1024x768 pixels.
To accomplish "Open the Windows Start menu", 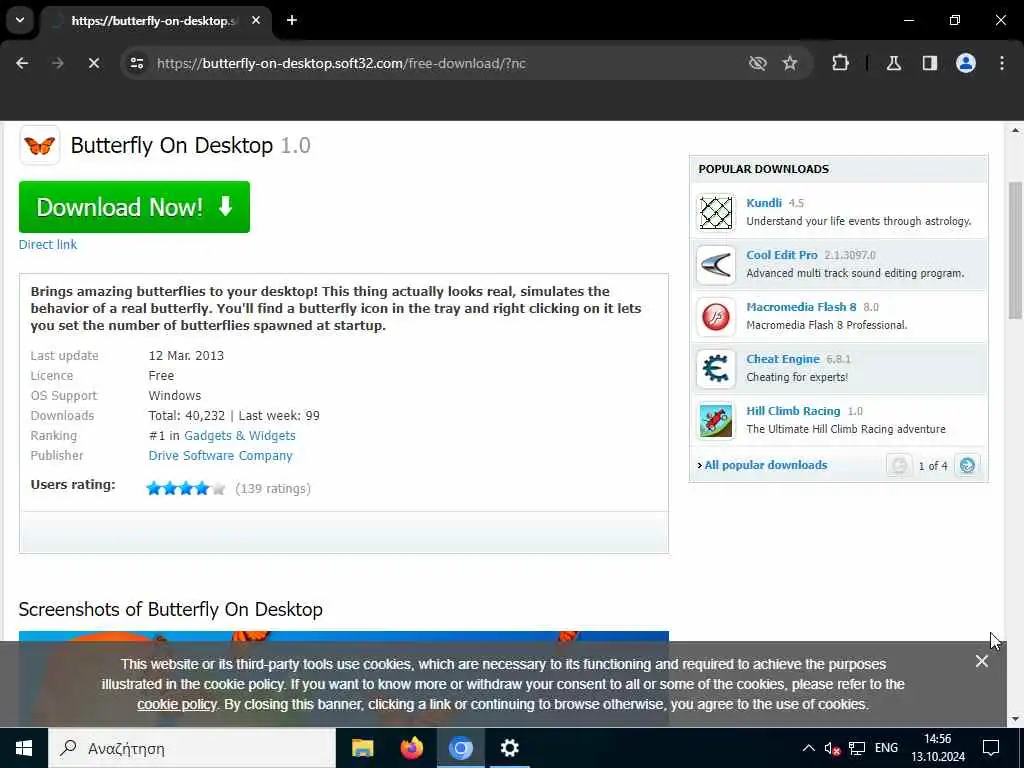I will tap(24, 748).
